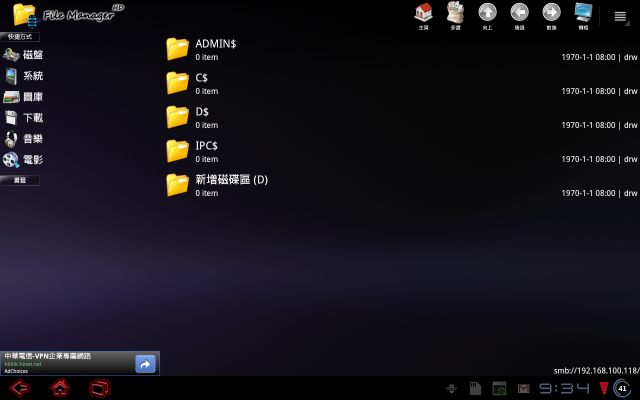The width and height of the screenshot is (640, 400).
Task: Open the SD card notification icon
Action: [x=475, y=388]
